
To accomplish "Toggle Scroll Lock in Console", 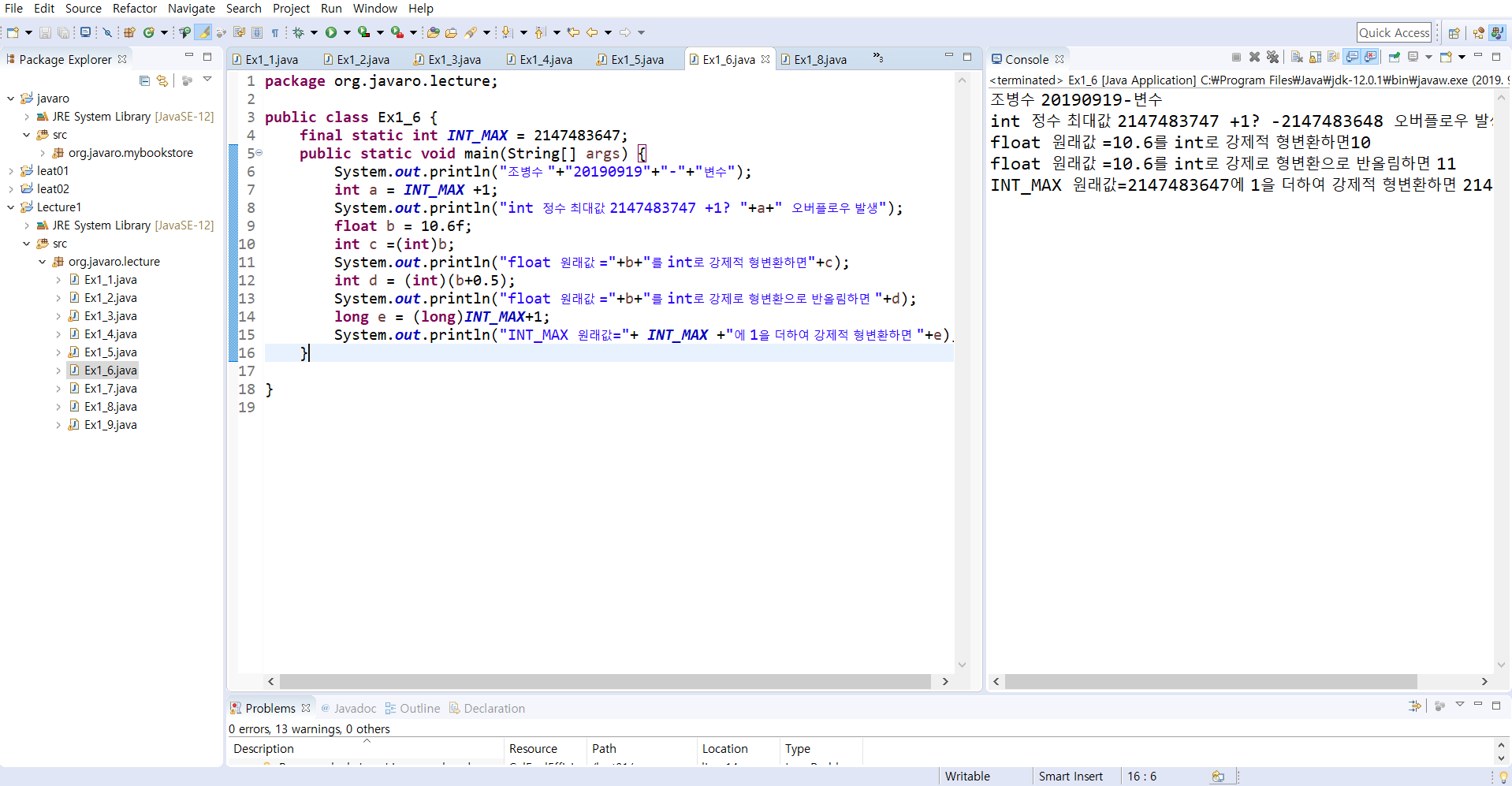I will tap(1315, 57).
